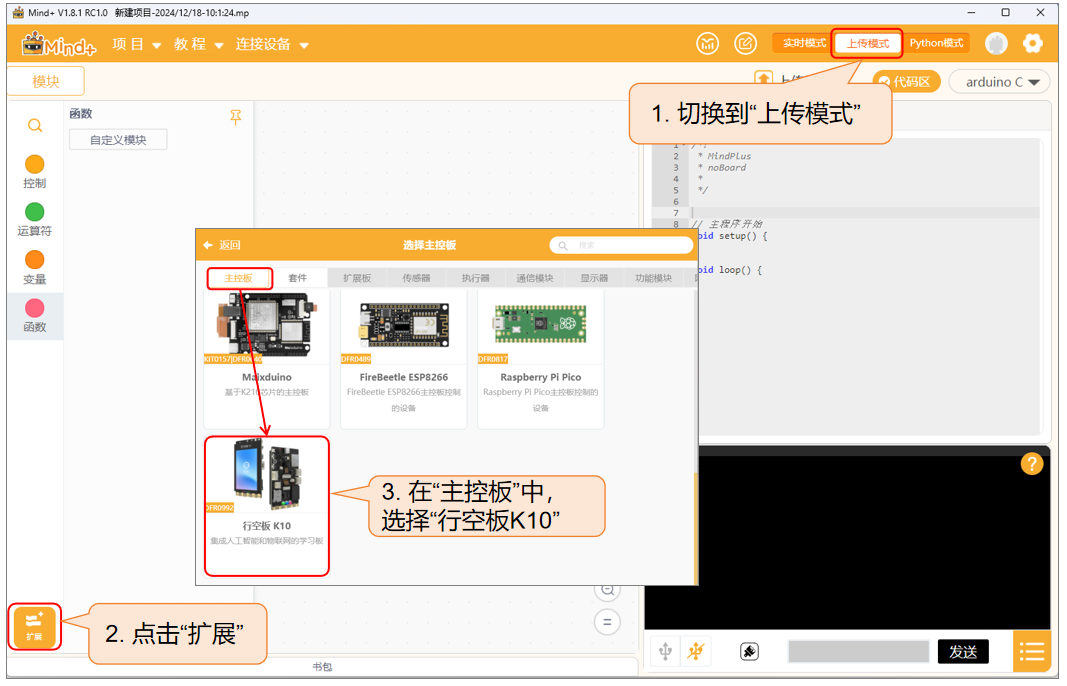Open the 项目 menu
The width and height of the screenshot is (1067, 686).
136,45
